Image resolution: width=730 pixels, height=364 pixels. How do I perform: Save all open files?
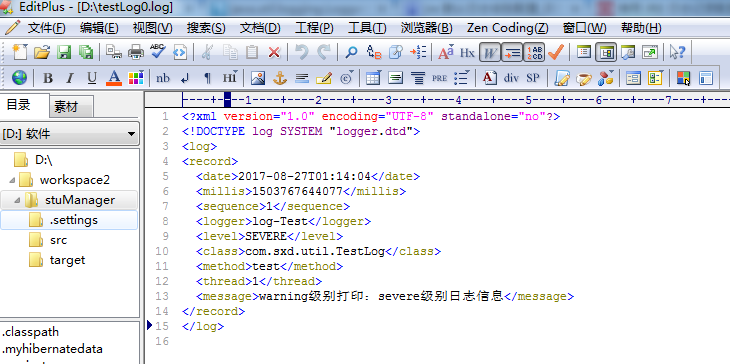coord(86,52)
